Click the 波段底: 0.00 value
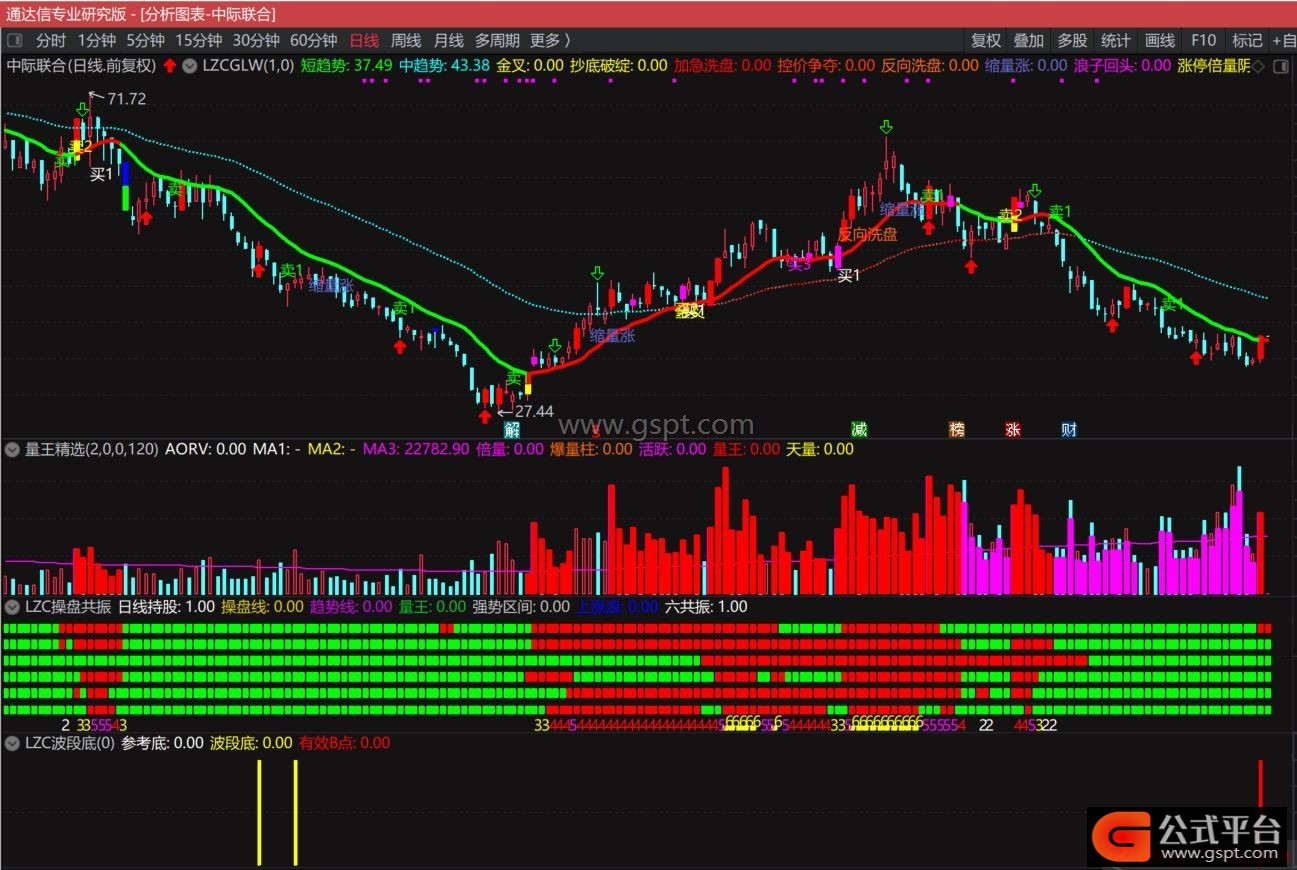The image size is (1297, 870). pos(251,743)
